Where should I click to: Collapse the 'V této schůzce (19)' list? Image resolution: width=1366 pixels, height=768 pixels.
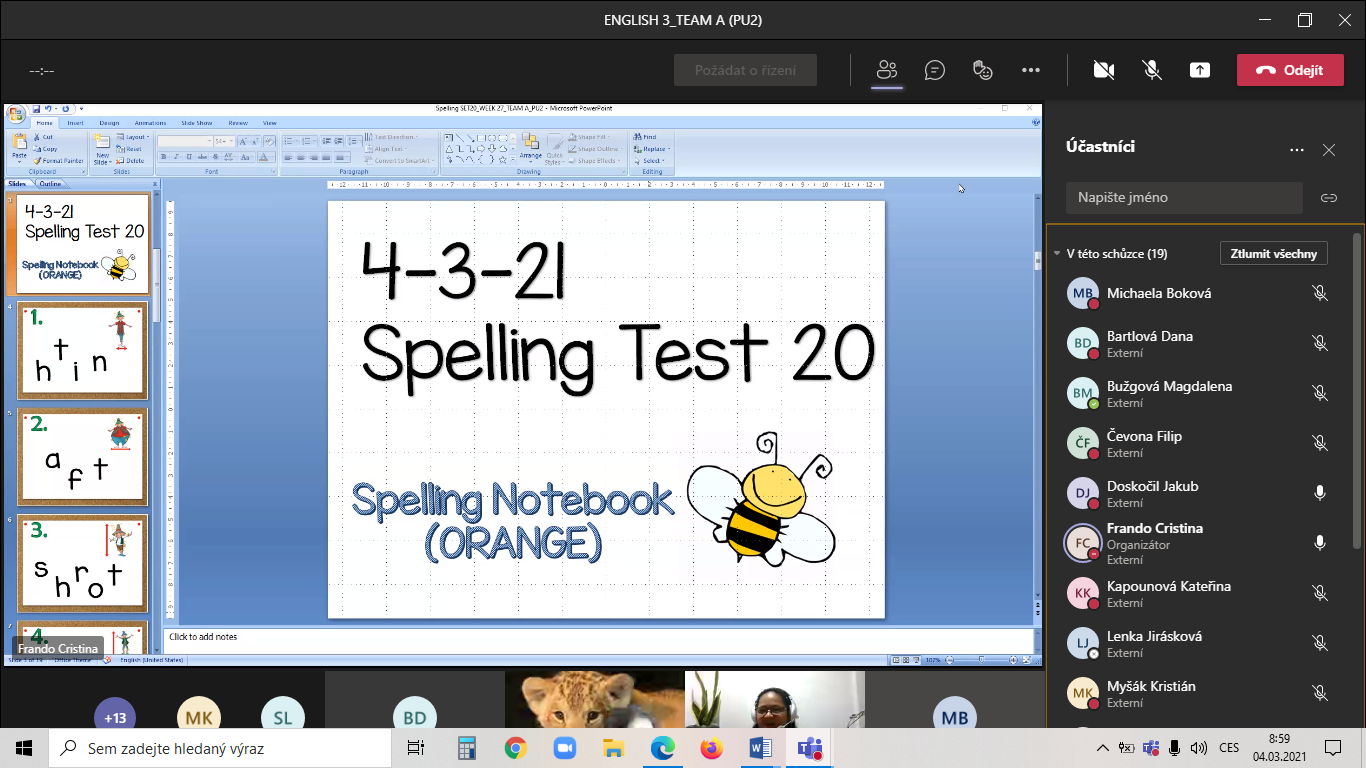pos(1057,254)
